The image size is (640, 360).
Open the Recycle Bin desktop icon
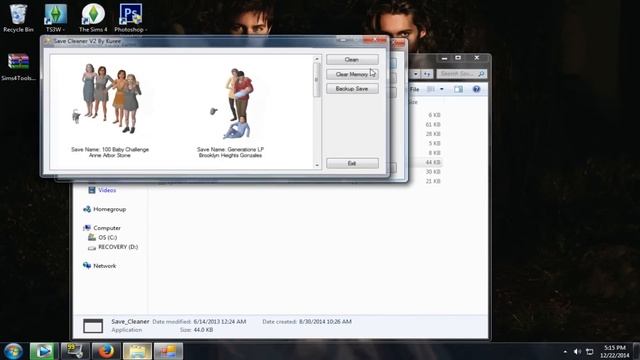[18, 18]
